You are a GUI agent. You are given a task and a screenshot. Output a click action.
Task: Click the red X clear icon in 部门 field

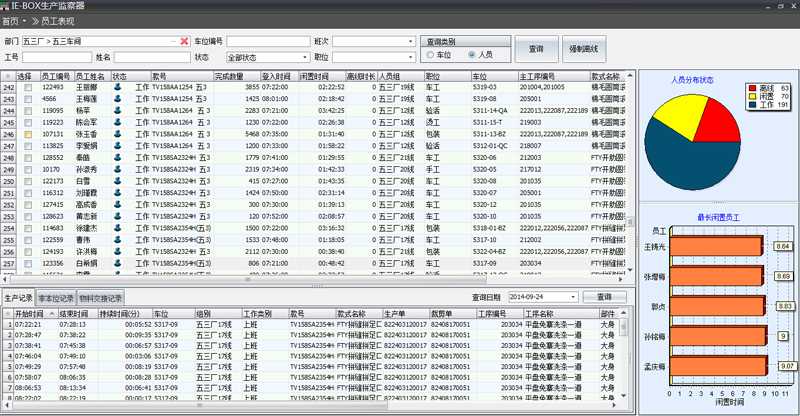pos(184,41)
